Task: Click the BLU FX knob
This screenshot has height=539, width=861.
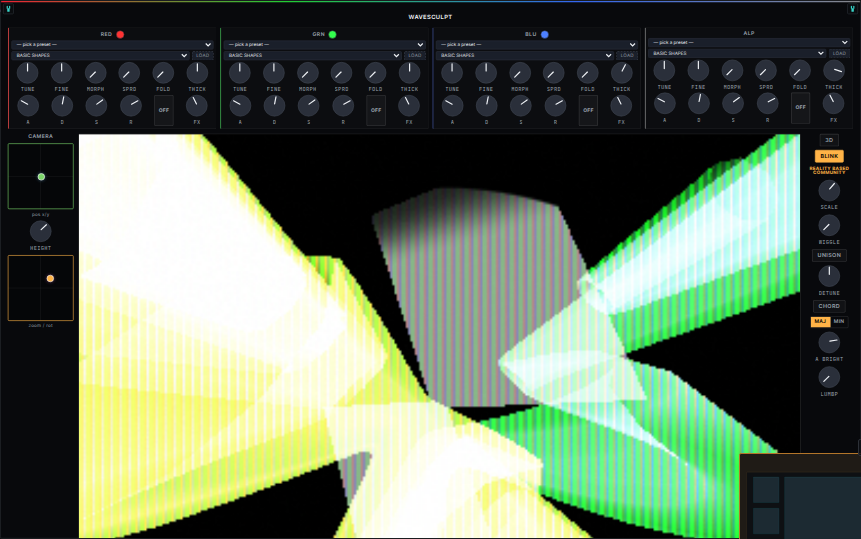Action: pos(621,106)
